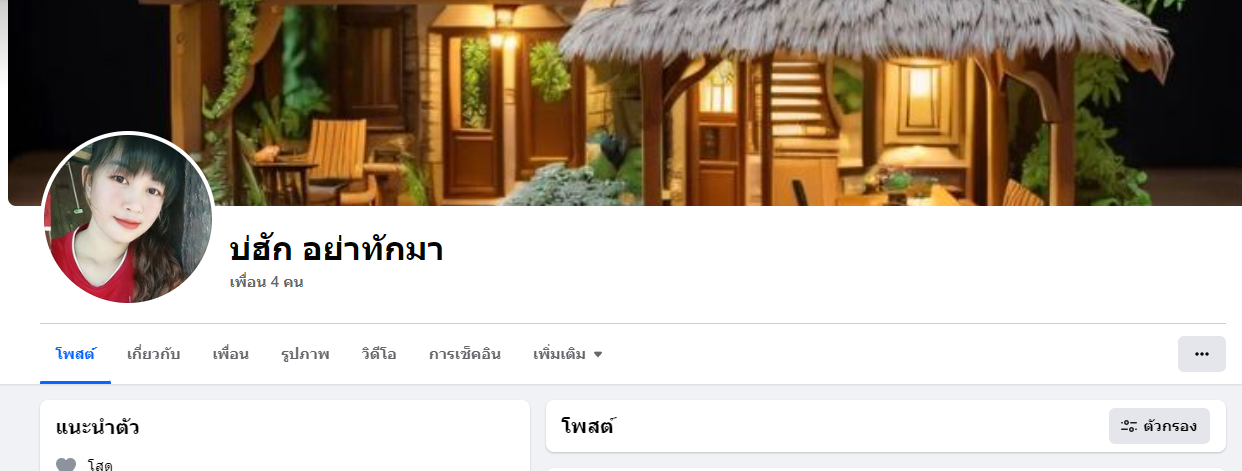The image size is (1242, 471).
Task: Click the โสด relationship status text
Action: 100,465
